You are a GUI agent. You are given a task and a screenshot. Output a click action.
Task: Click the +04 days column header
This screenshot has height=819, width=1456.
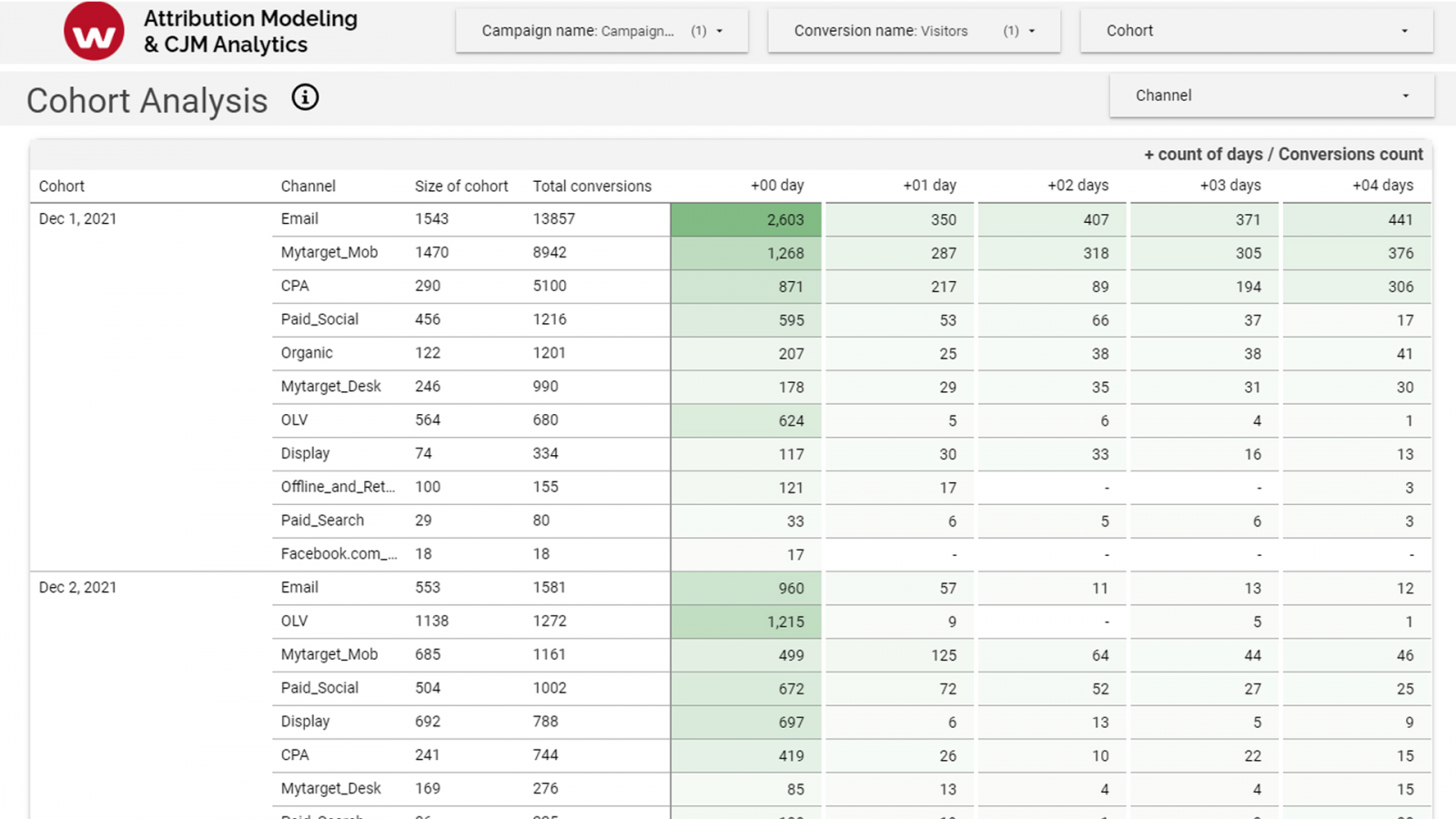point(1381,186)
